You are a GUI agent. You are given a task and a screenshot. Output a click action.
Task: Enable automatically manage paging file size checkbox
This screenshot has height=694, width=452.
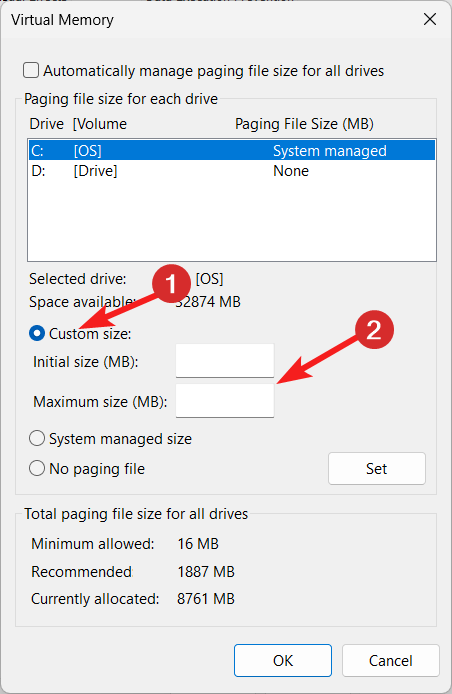click(31, 70)
